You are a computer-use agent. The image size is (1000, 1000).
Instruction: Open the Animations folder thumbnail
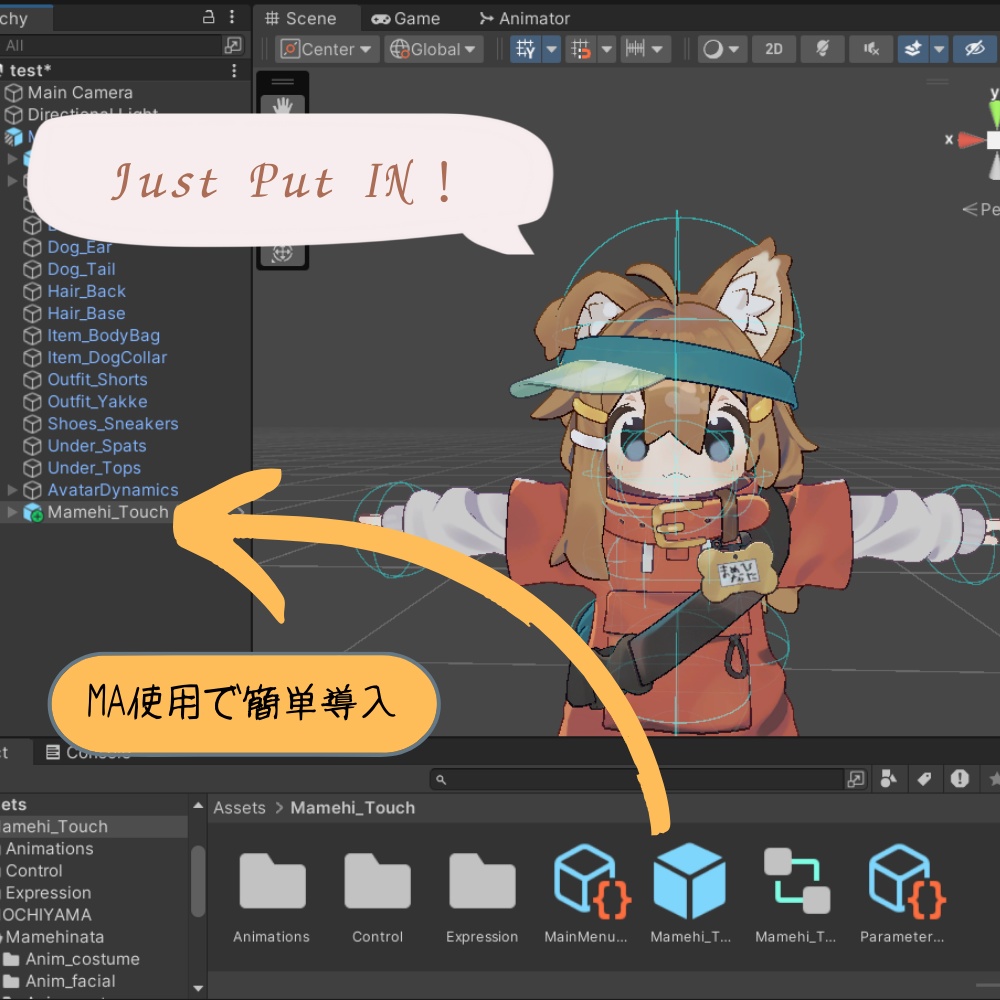pos(272,881)
